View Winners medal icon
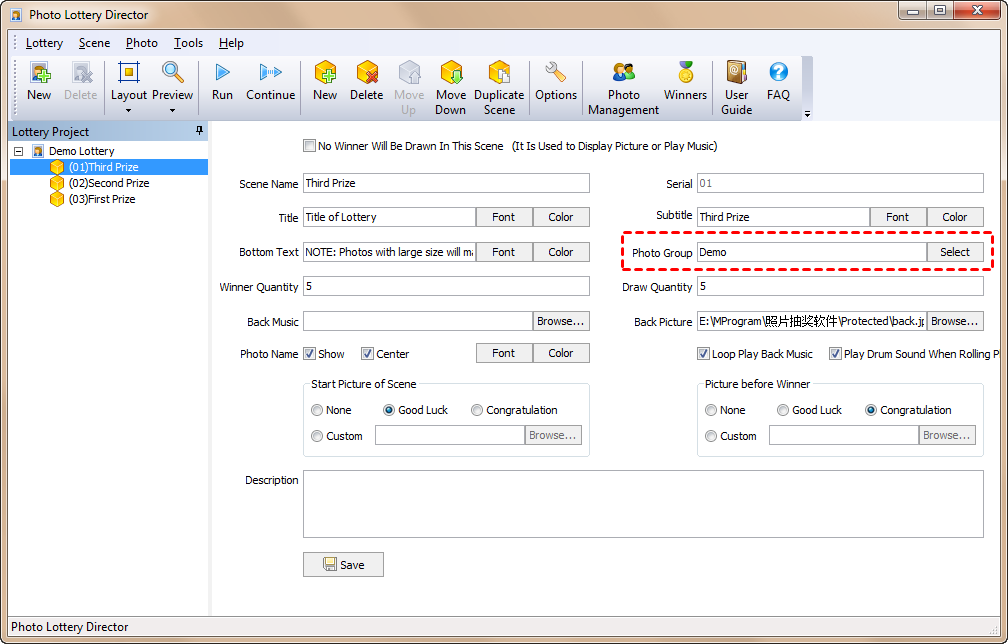The image size is (1008, 644). 685,73
